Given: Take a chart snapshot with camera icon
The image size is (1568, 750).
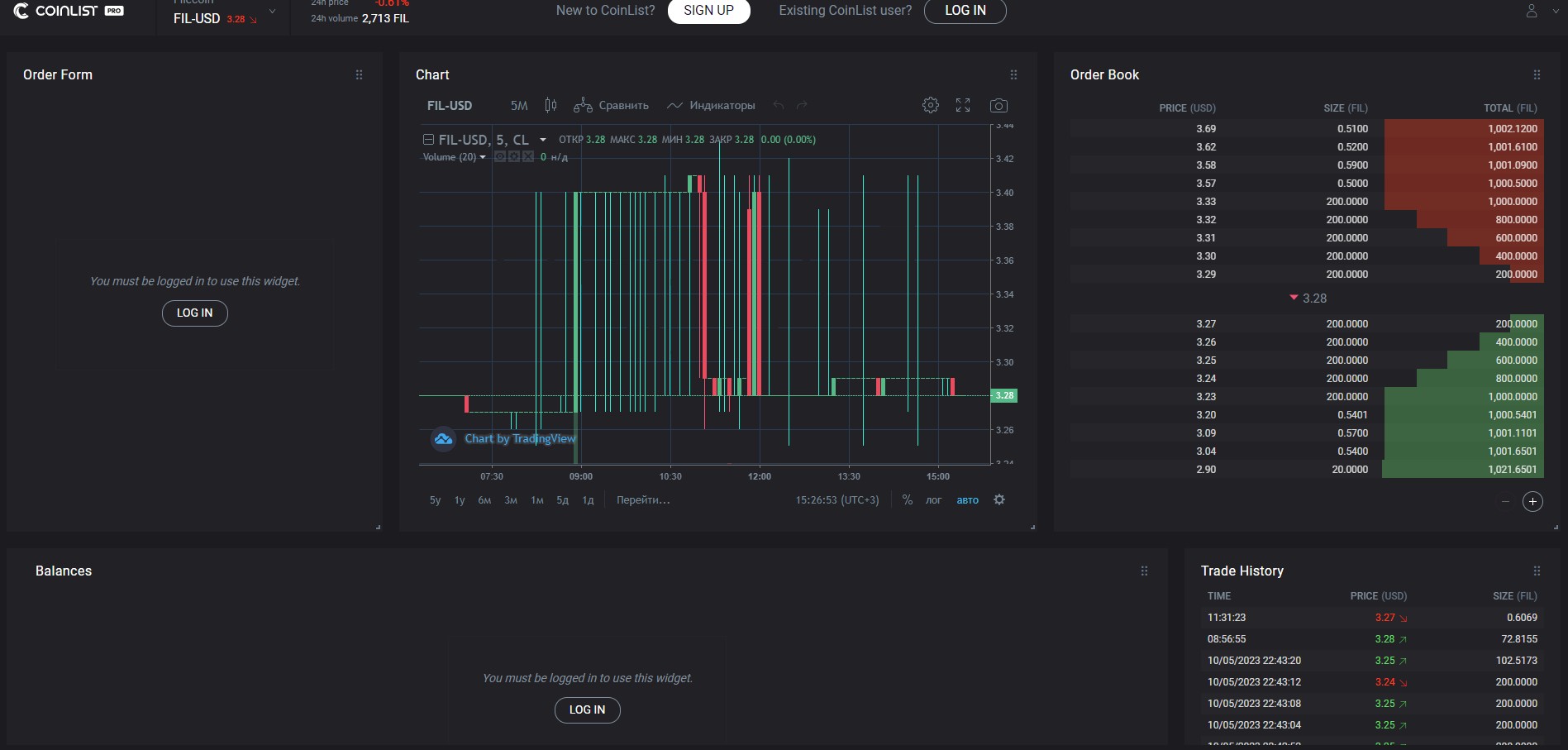Looking at the screenshot, I should click(998, 106).
